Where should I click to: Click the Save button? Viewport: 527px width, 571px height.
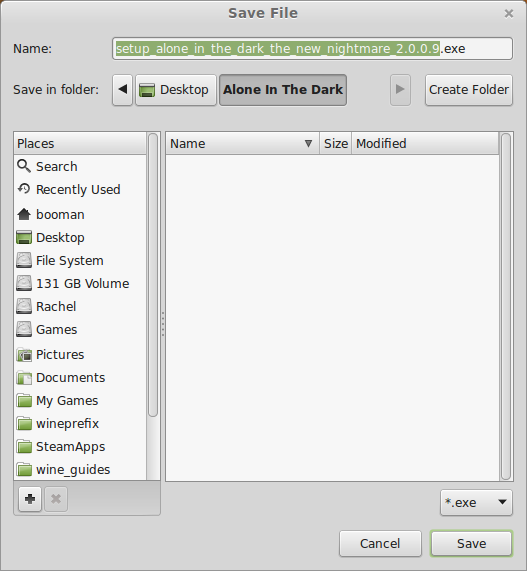point(471,543)
